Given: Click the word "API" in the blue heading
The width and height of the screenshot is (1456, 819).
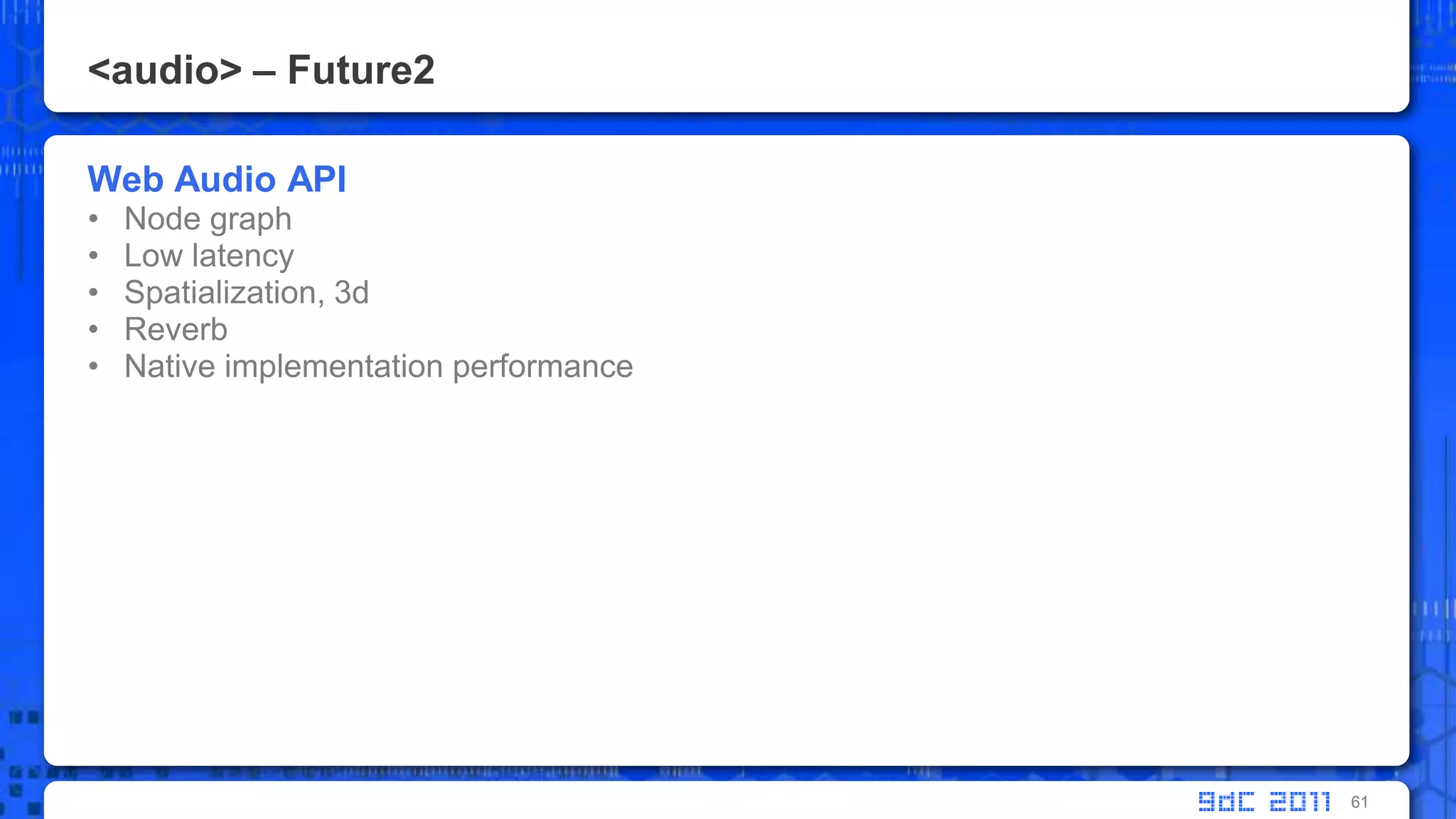Looking at the screenshot, I should click(316, 179).
